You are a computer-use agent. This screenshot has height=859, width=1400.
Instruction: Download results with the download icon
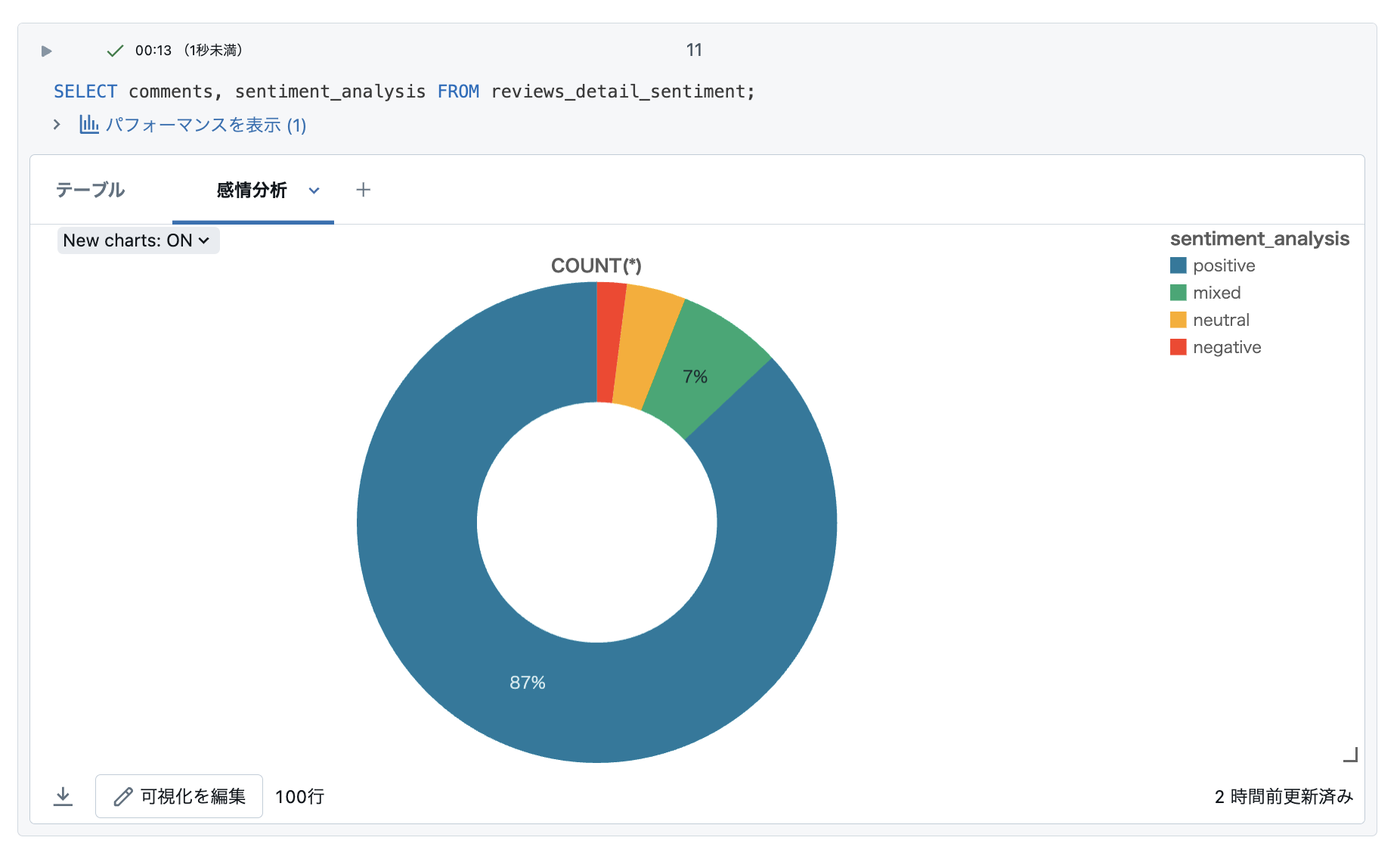click(63, 796)
